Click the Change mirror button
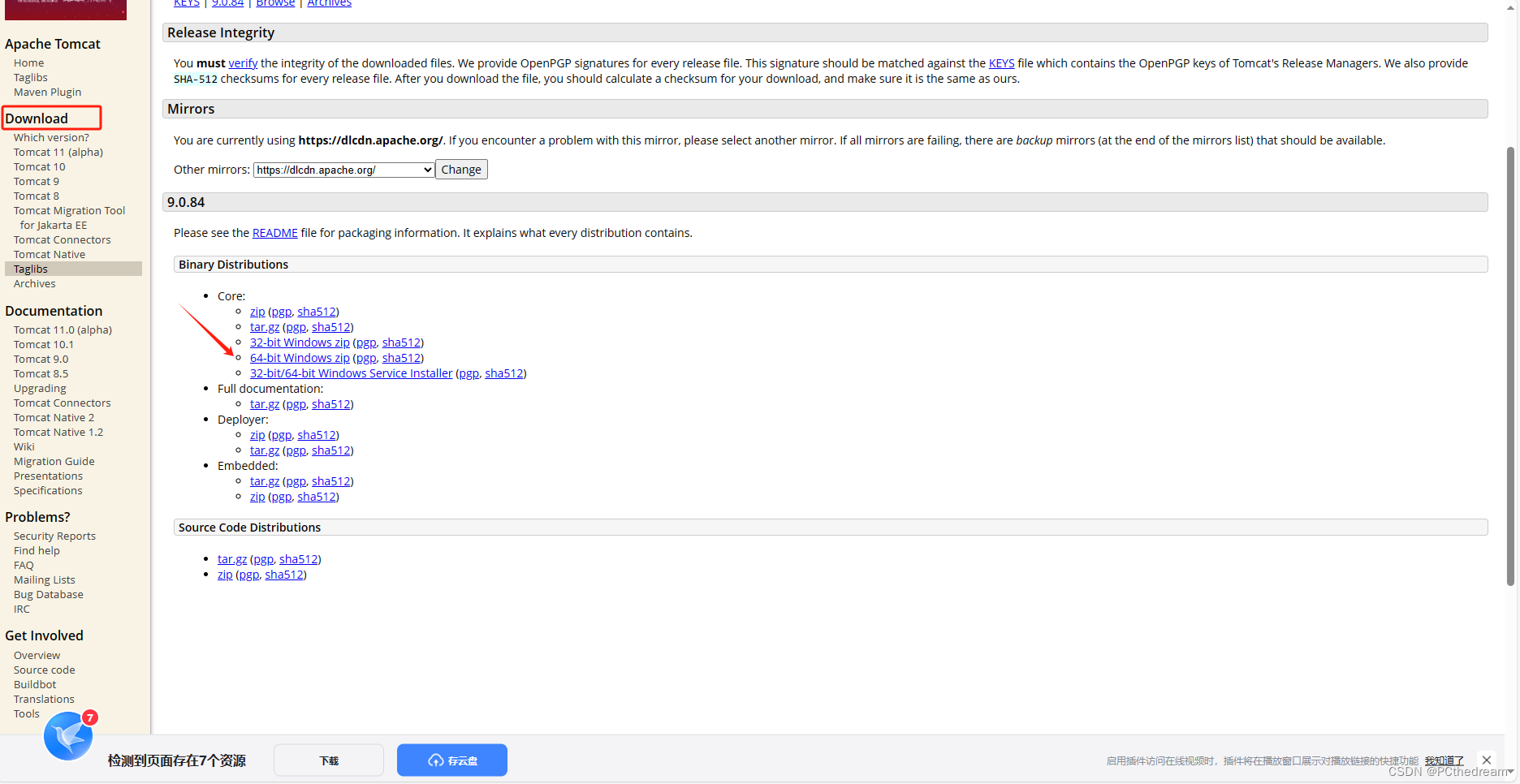Image resolution: width=1520 pixels, height=784 pixels. click(461, 170)
